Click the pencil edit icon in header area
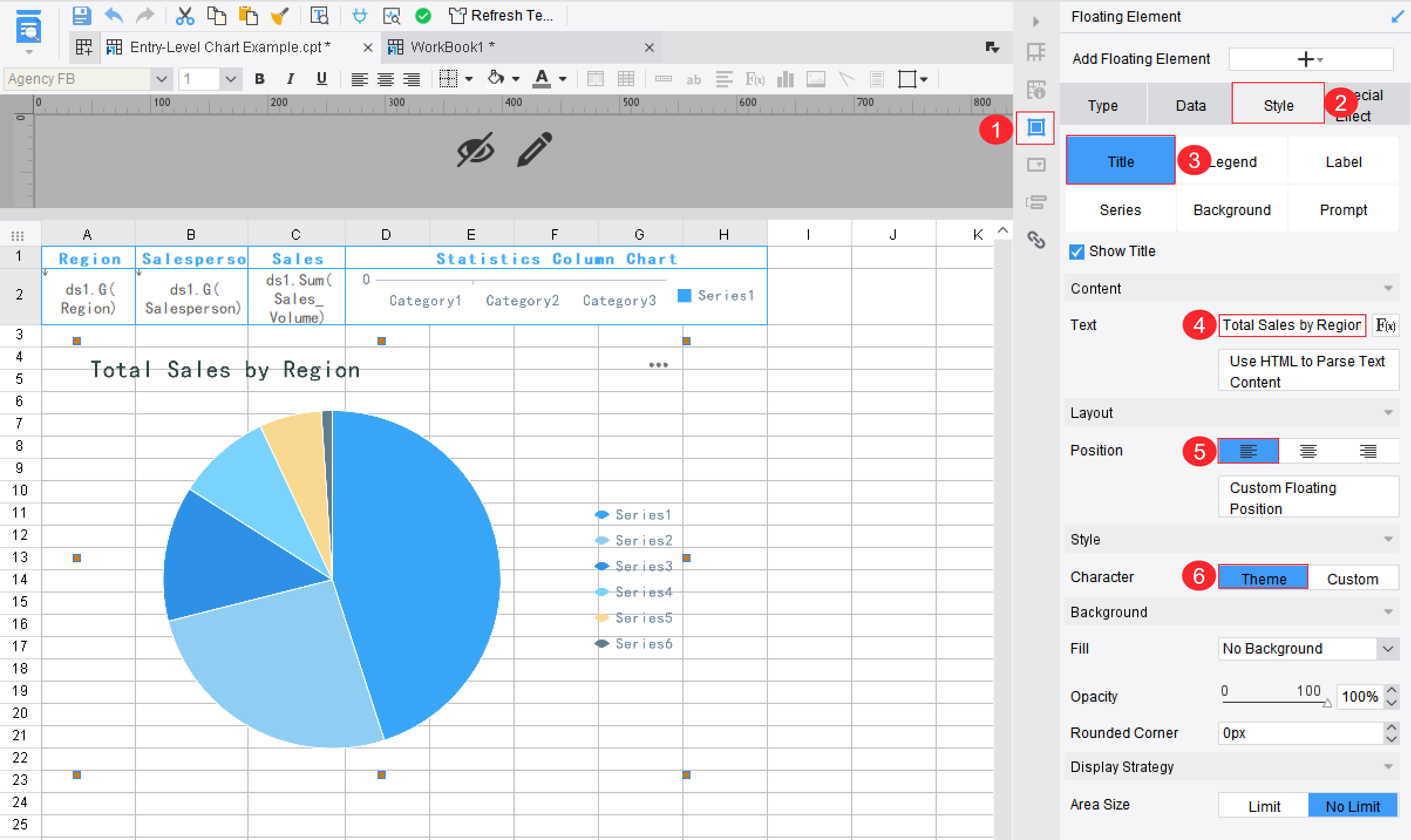Image resolution: width=1411 pixels, height=840 pixels. (x=535, y=149)
